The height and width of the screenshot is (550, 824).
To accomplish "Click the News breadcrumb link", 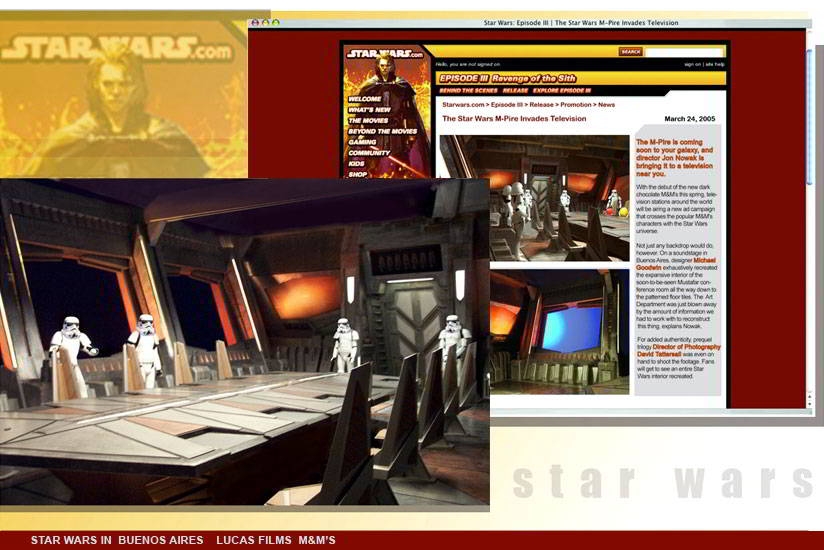I will coord(606,105).
